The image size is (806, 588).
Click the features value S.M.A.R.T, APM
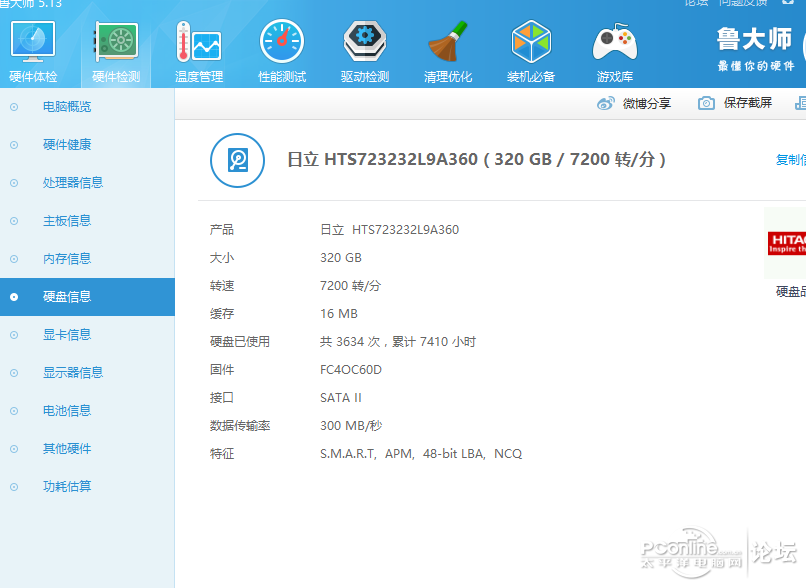point(367,454)
